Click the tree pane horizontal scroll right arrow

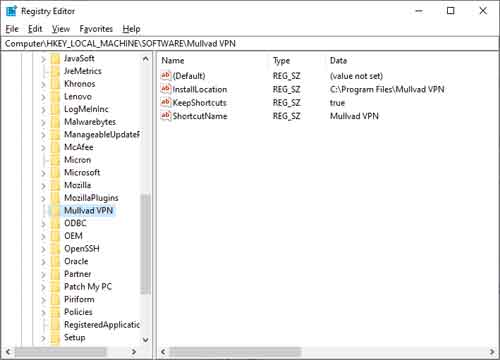click(x=134, y=352)
